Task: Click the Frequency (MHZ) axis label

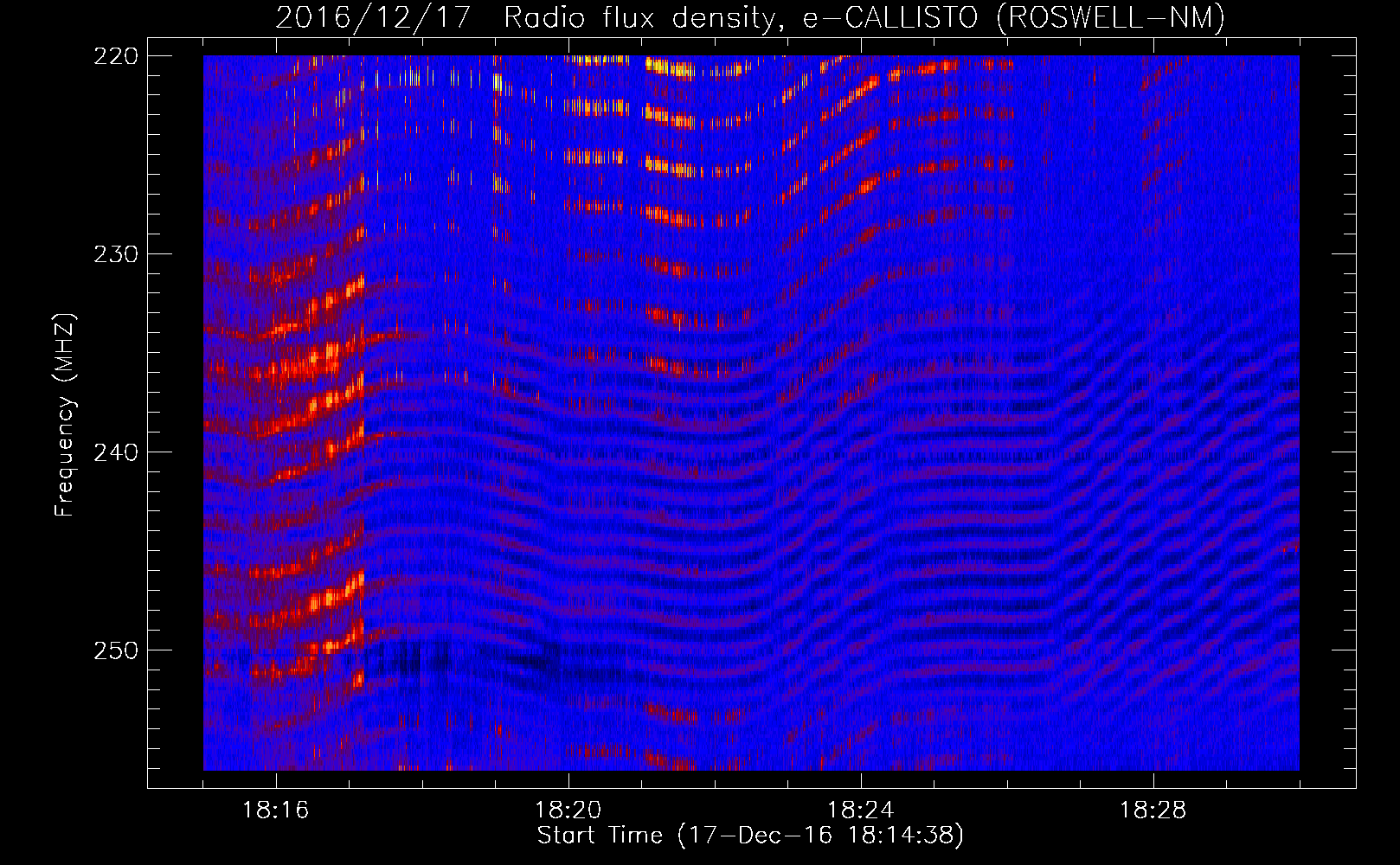Action: pyautogui.click(x=65, y=415)
